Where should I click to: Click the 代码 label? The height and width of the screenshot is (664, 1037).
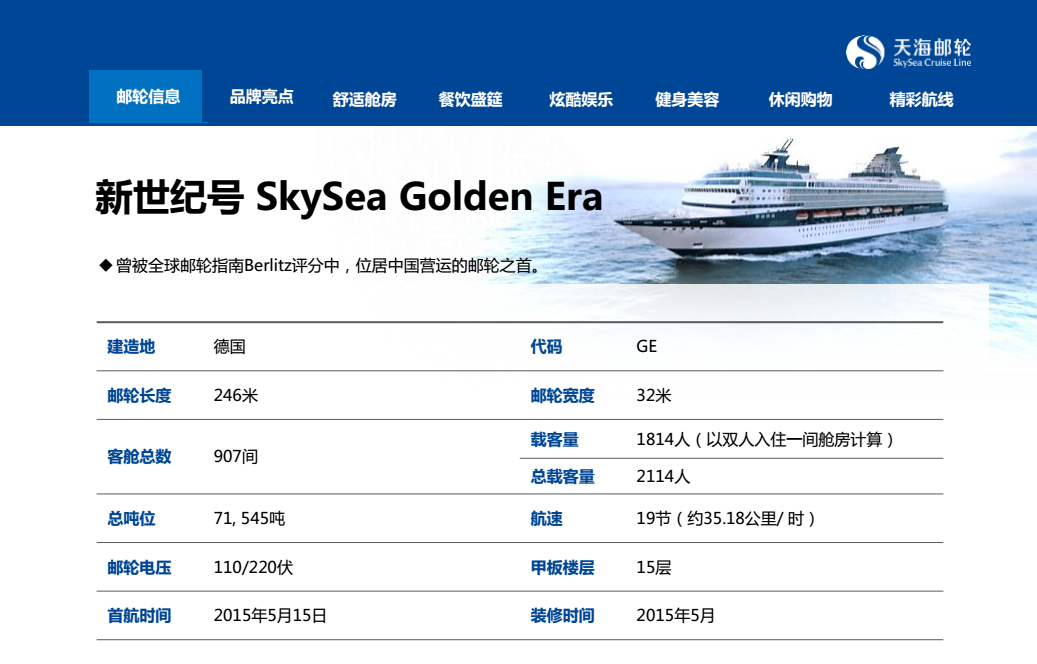(x=546, y=347)
